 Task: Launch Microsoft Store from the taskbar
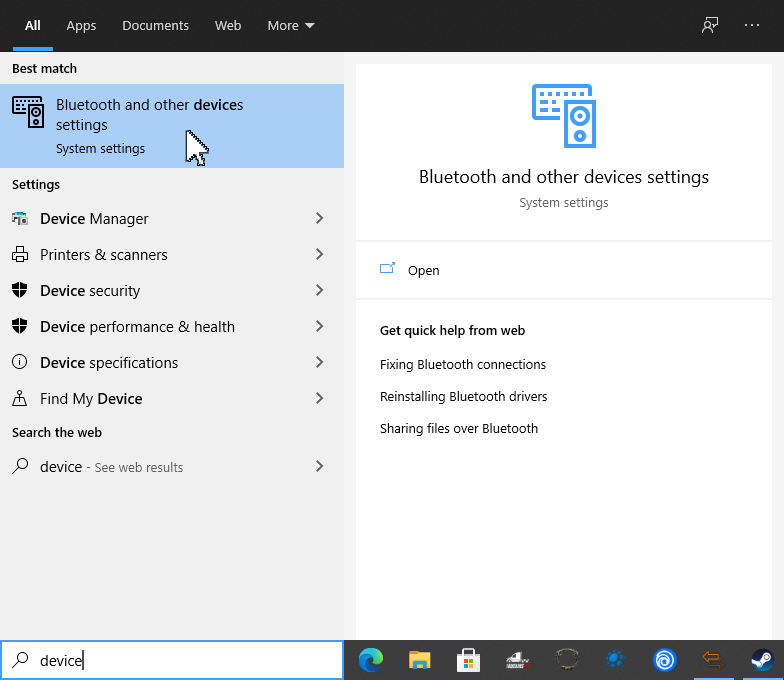468,660
